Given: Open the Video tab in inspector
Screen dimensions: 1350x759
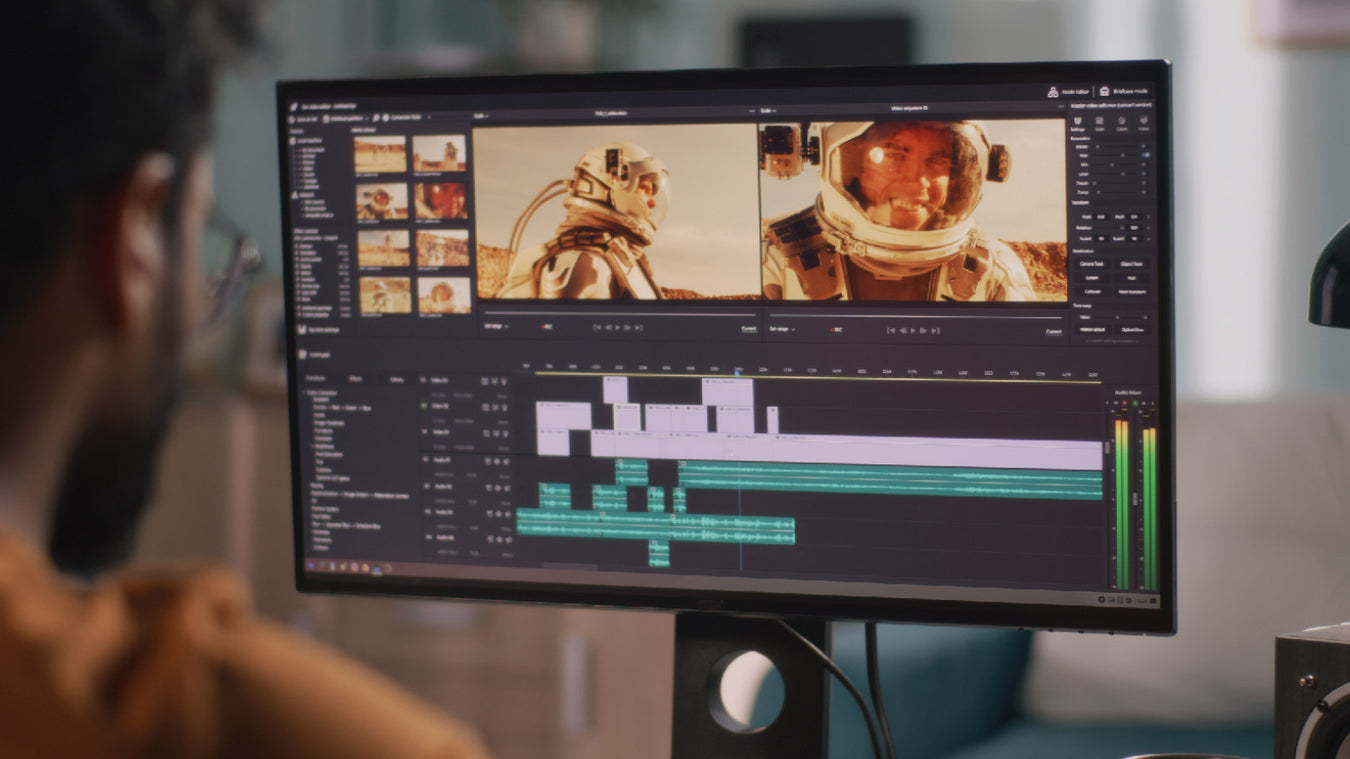Looking at the screenshot, I should tap(1144, 123).
